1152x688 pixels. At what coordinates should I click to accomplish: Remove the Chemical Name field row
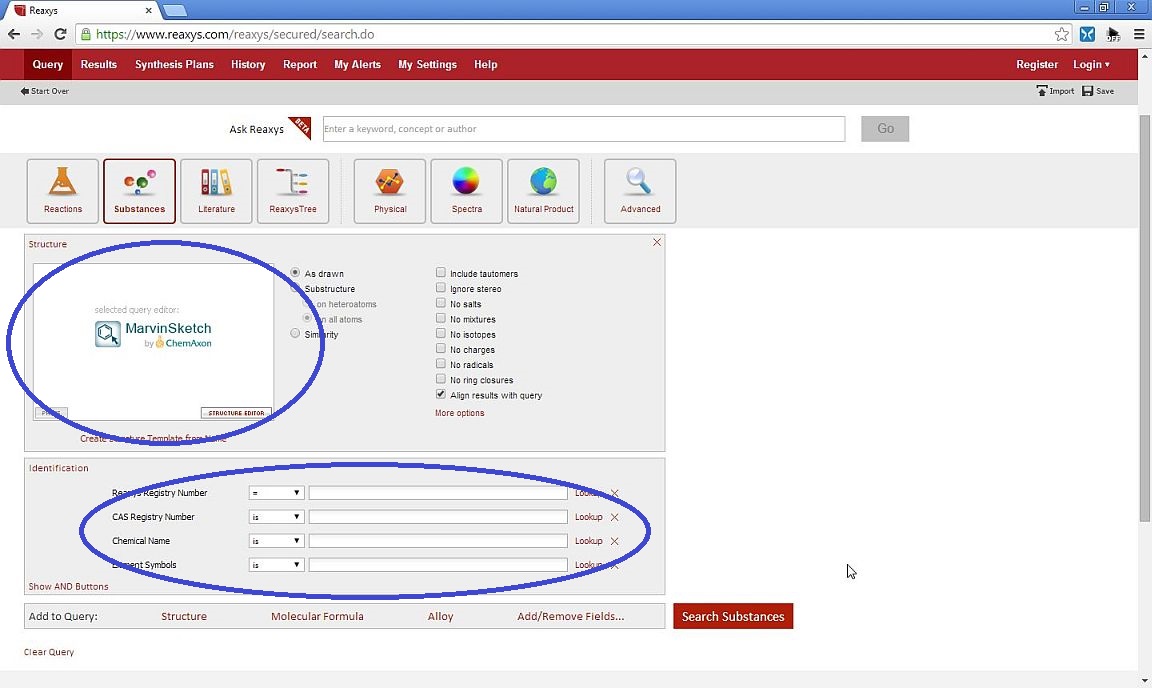click(614, 541)
